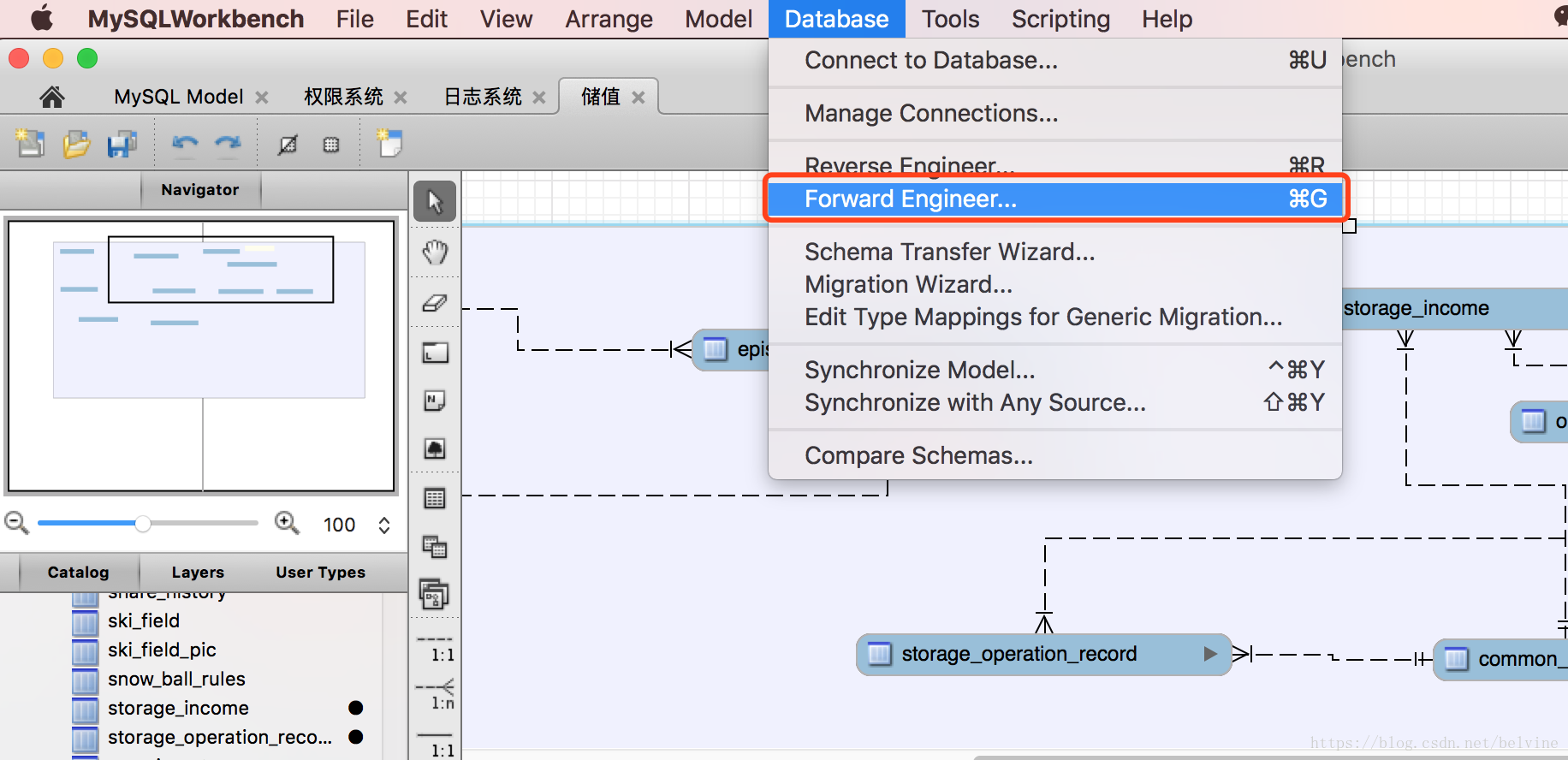Open the Navigator panel tab
This screenshot has width=1568, height=760.
tap(200, 190)
